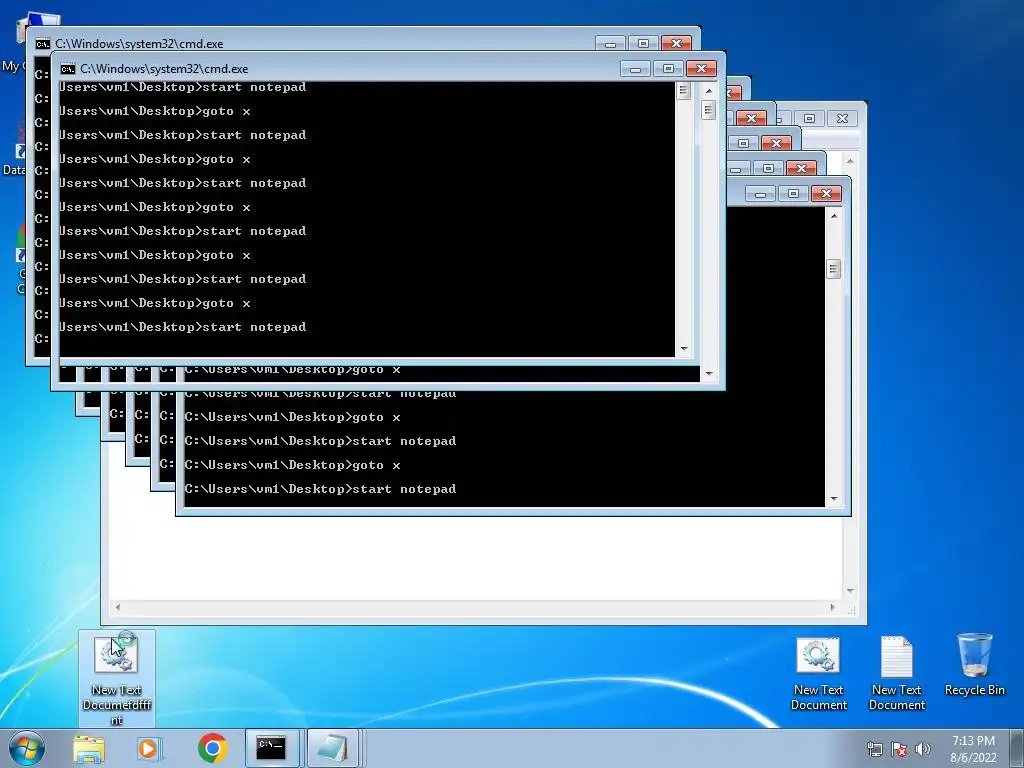Click the Notepad window resize grip corner
The image size is (1024, 768).
click(x=852, y=610)
